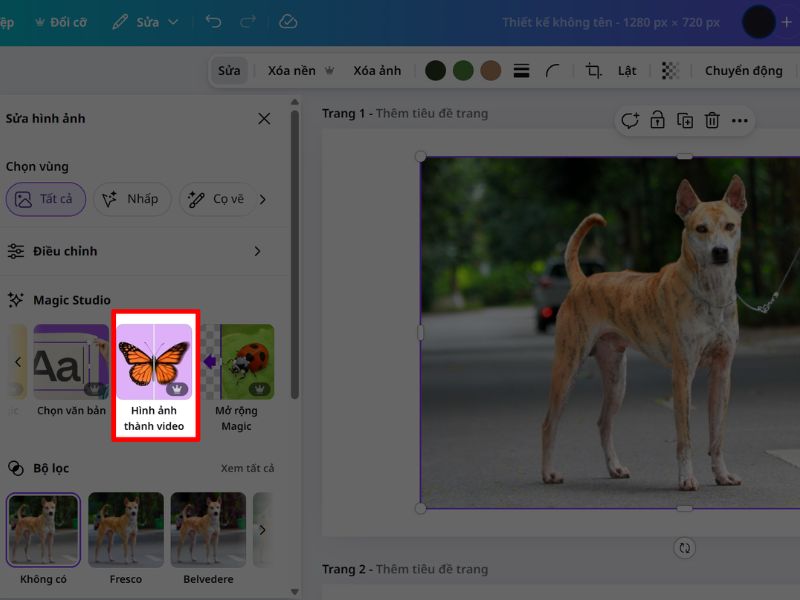Open the 'Chuyển động' animation tab
This screenshot has height=600, width=800.
point(743,71)
